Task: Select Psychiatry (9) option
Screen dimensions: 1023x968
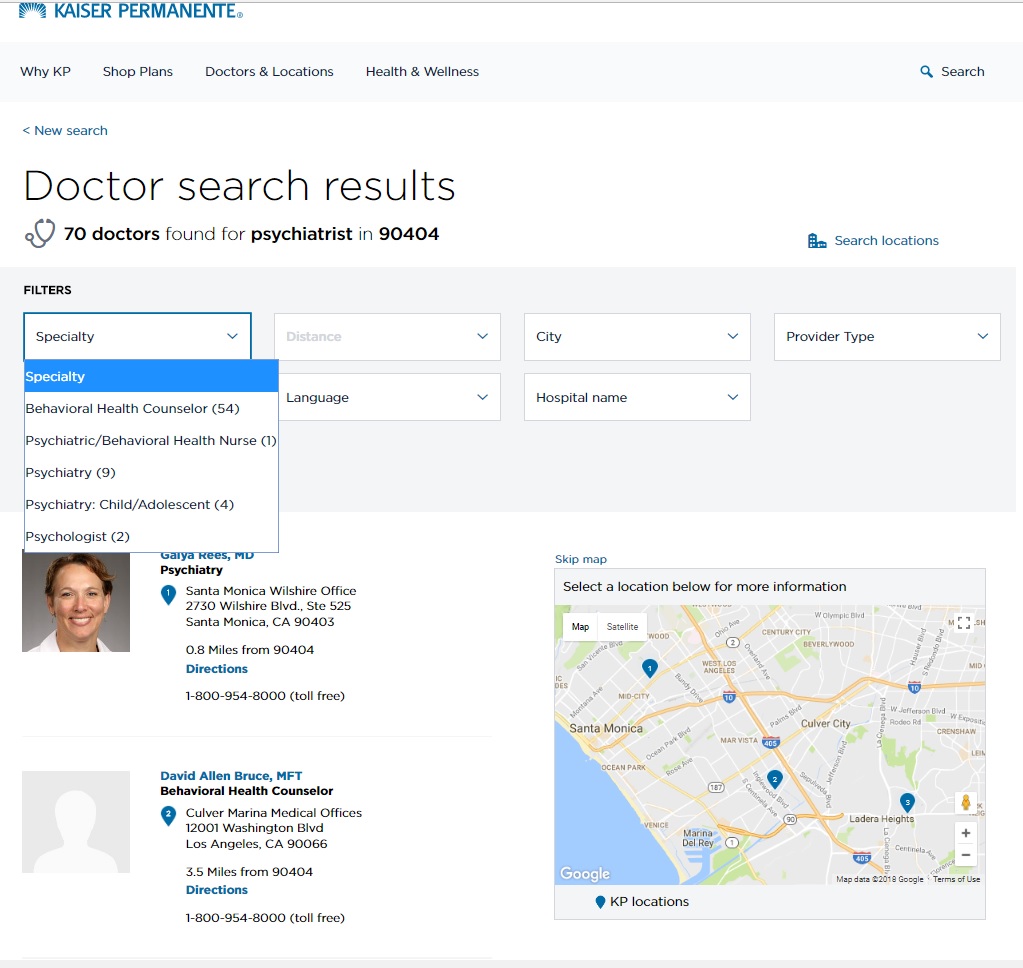Action: point(151,472)
